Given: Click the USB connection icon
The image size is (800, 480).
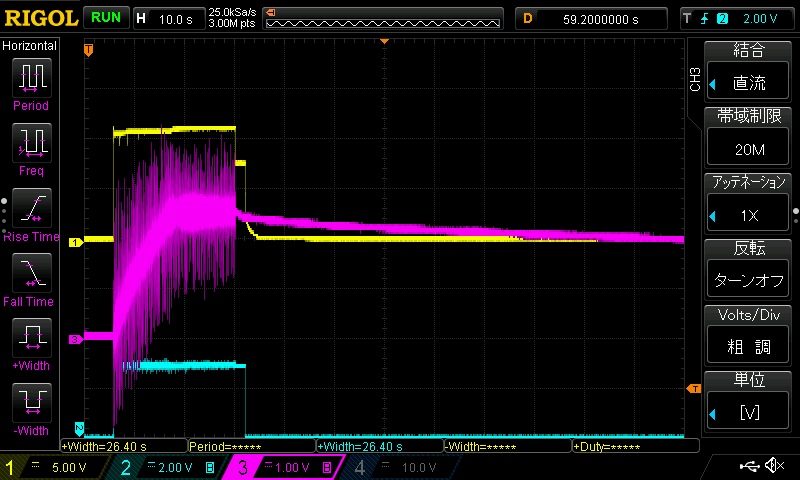Looking at the screenshot, I should coord(749,465).
